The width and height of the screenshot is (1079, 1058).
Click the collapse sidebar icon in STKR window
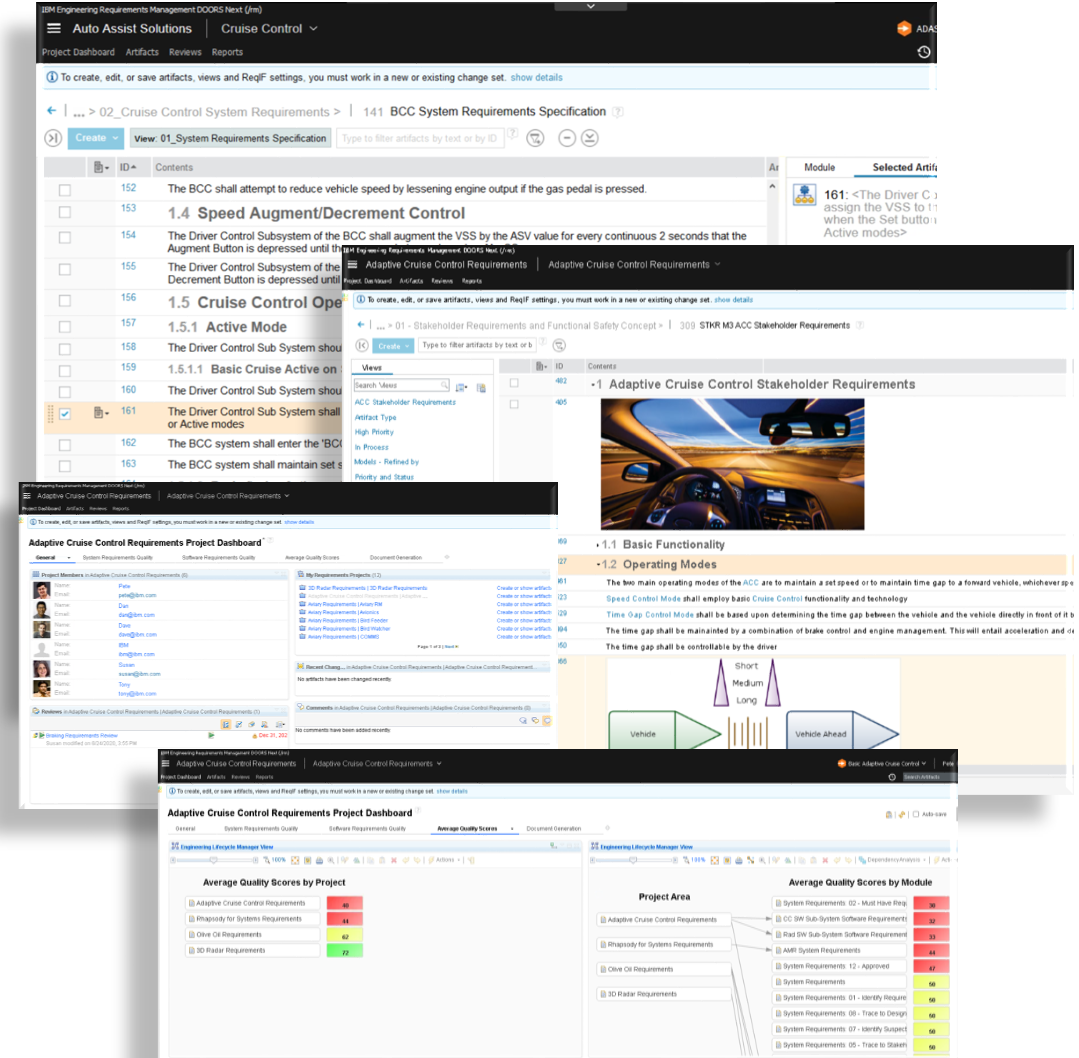[x=361, y=345]
